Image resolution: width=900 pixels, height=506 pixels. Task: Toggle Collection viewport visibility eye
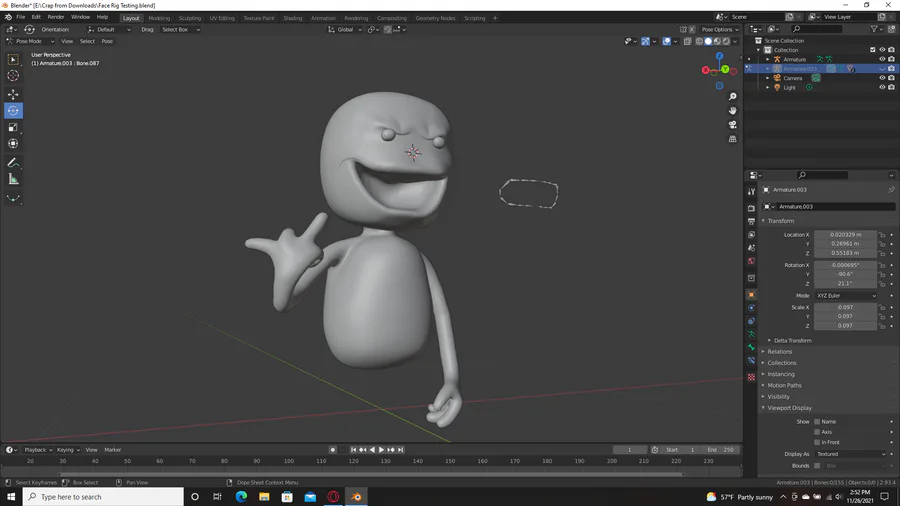point(882,50)
